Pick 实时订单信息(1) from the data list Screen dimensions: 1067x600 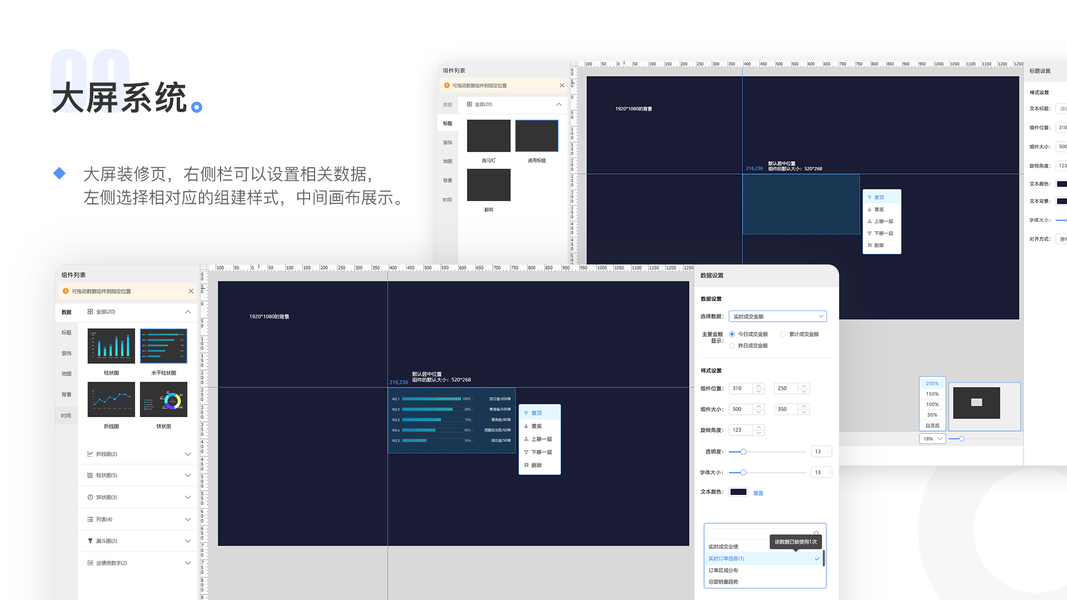point(764,559)
